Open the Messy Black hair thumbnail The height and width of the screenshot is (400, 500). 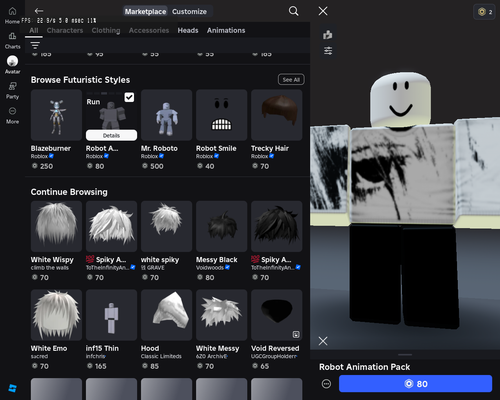222,226
